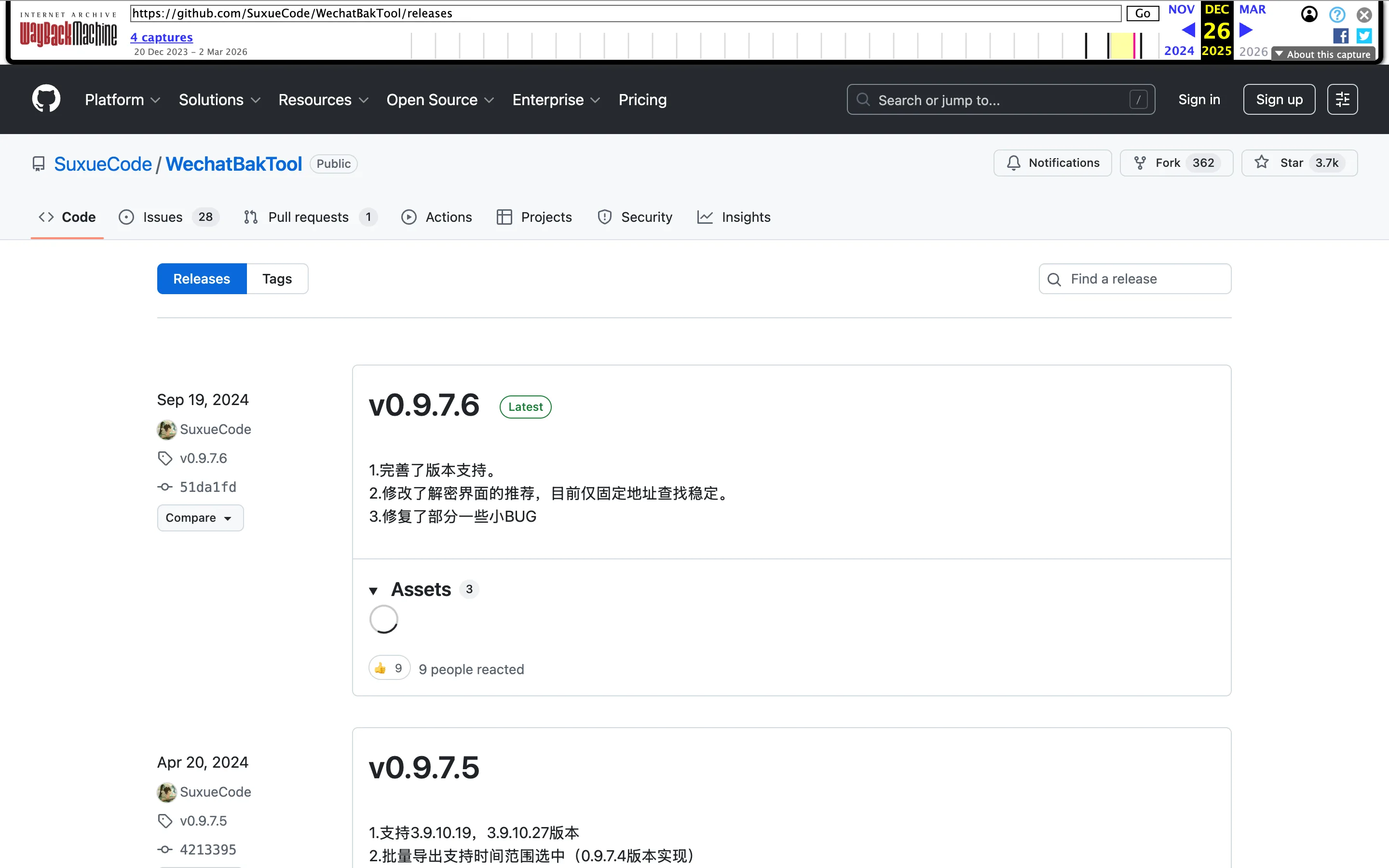Click the SuxueCode avatar for v0.9.7.6
The image size is (1389, 868).
click(166, 429)
